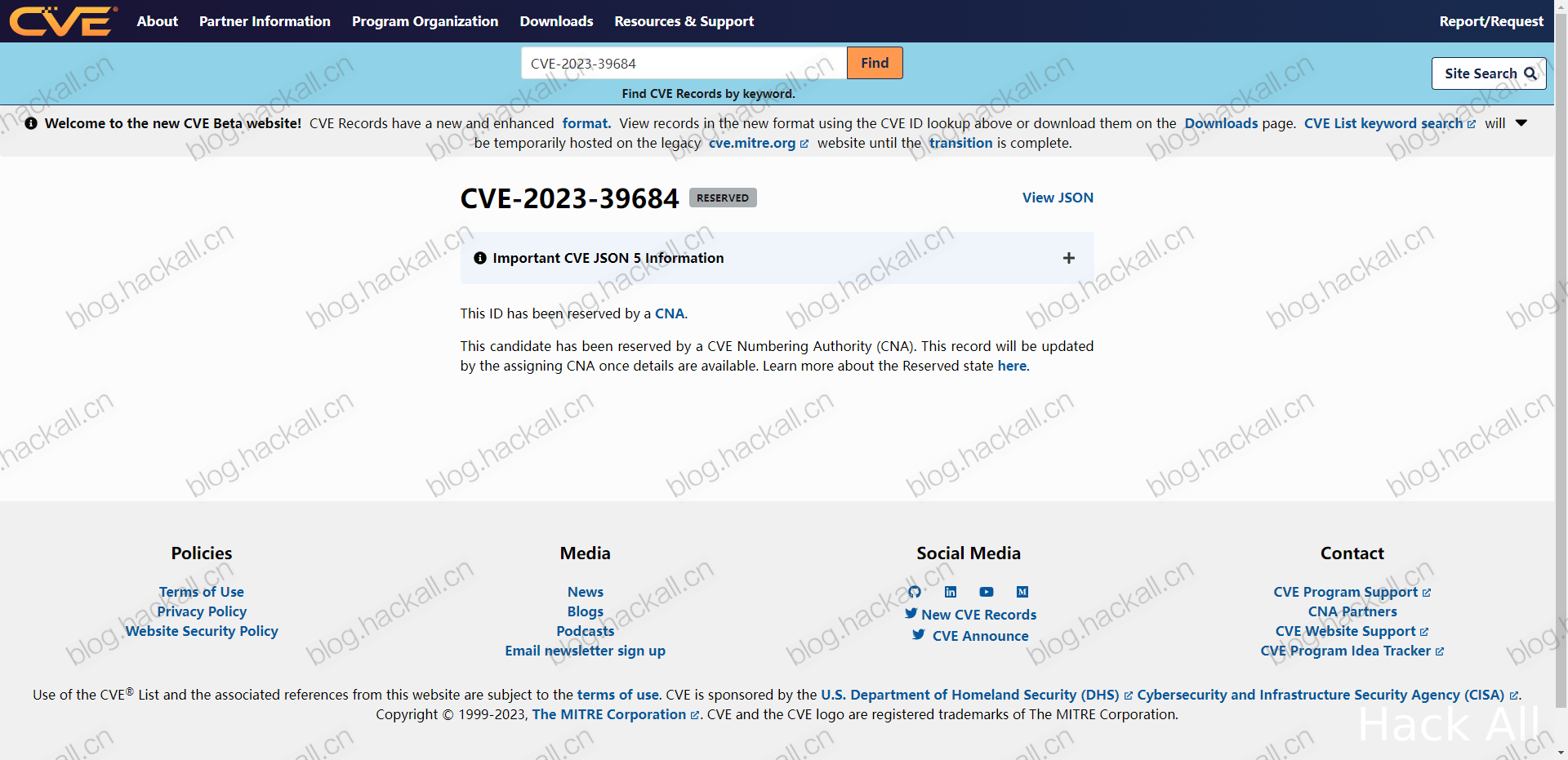
Task: Open the Medium social media icon
Action: [1022, 592]
